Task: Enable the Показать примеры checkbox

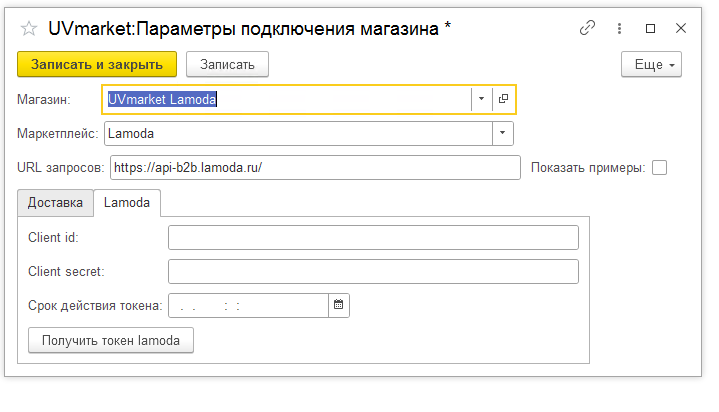Action: [x=659, y=167]
